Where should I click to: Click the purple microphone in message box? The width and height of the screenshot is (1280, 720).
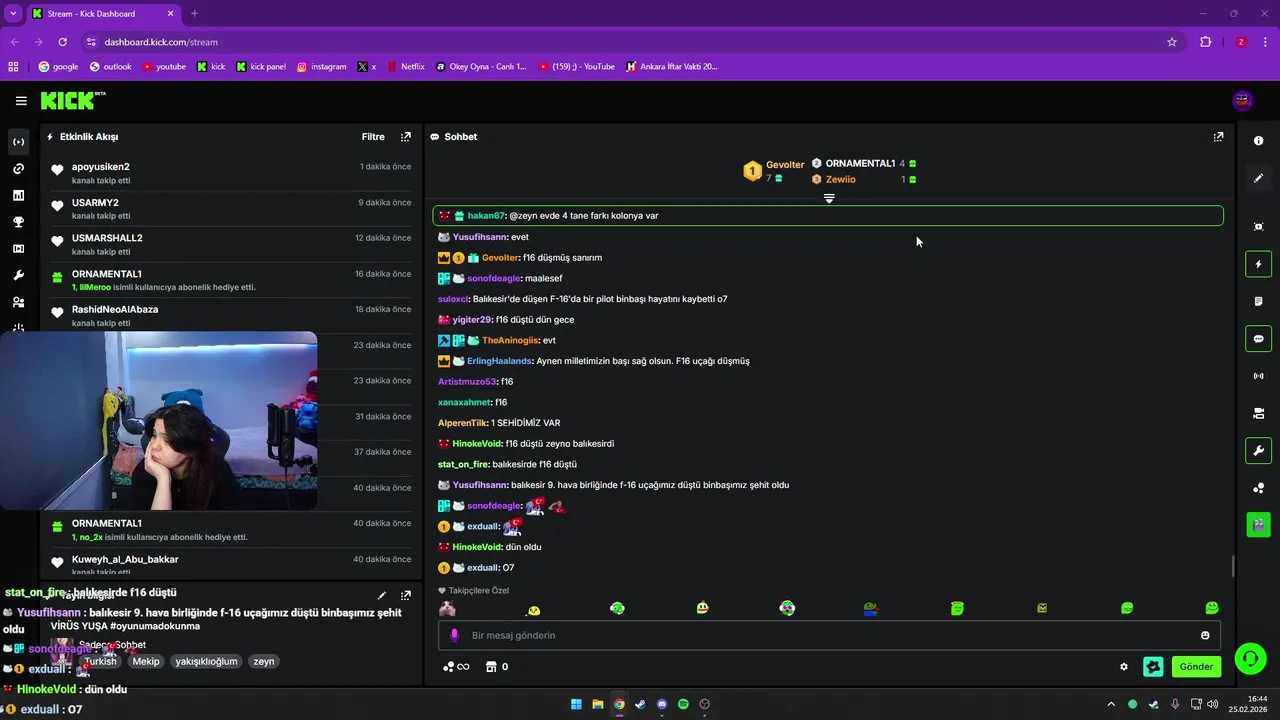454,635
